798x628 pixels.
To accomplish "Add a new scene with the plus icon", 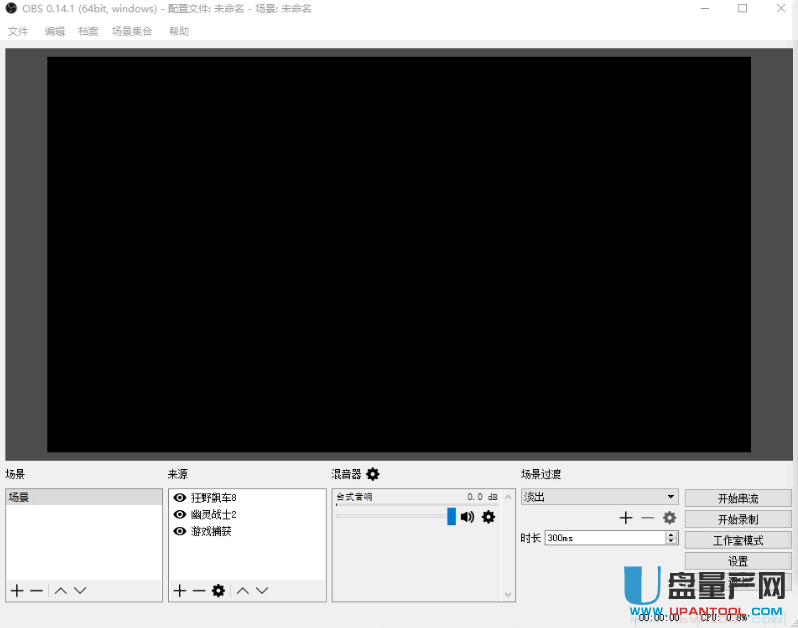I will (x=17, y=590).
